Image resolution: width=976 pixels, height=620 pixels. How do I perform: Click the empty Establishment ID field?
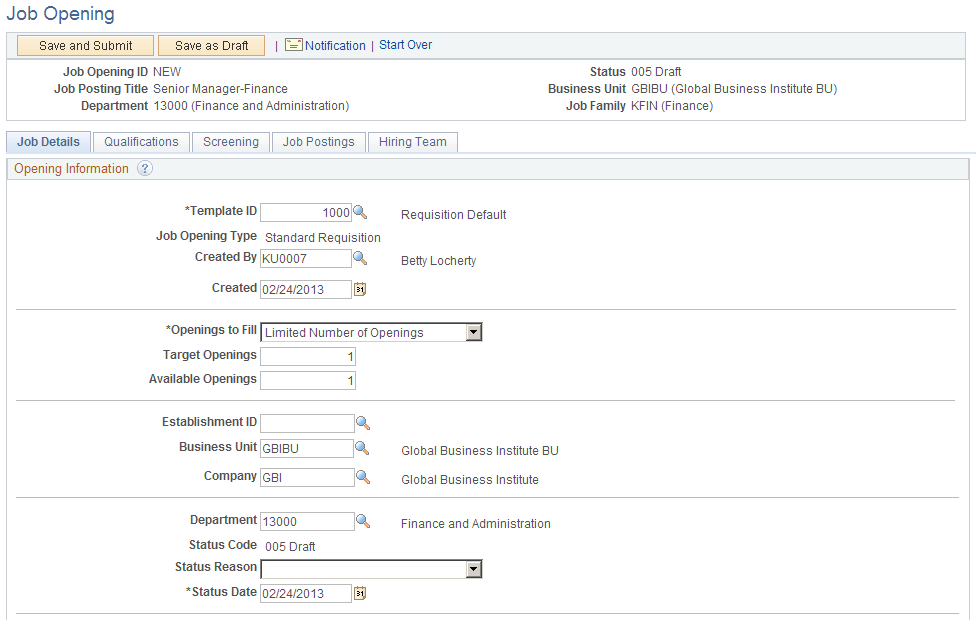click(307, 423)
